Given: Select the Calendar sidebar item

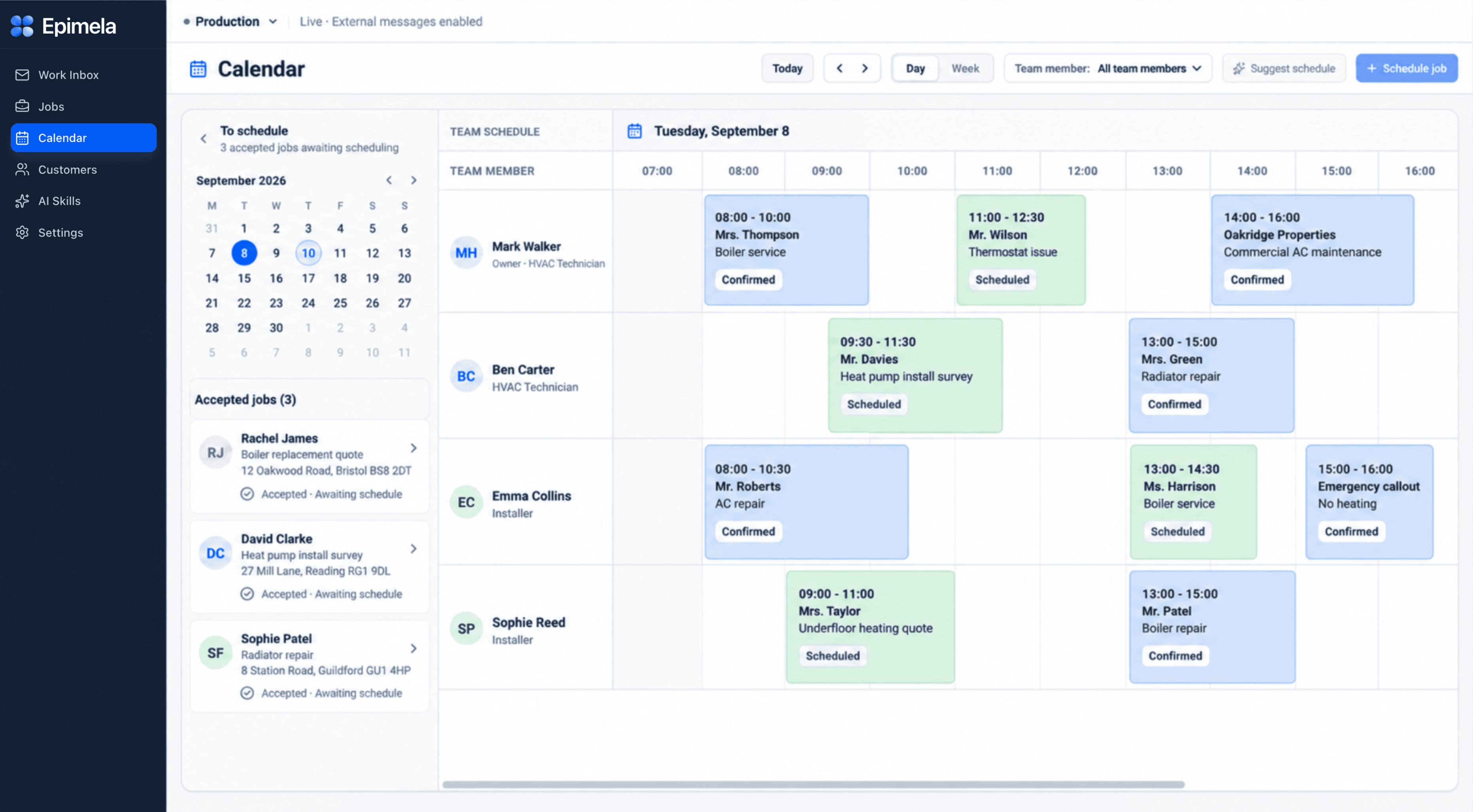Looking at the screenshot, I should (83, 138).
